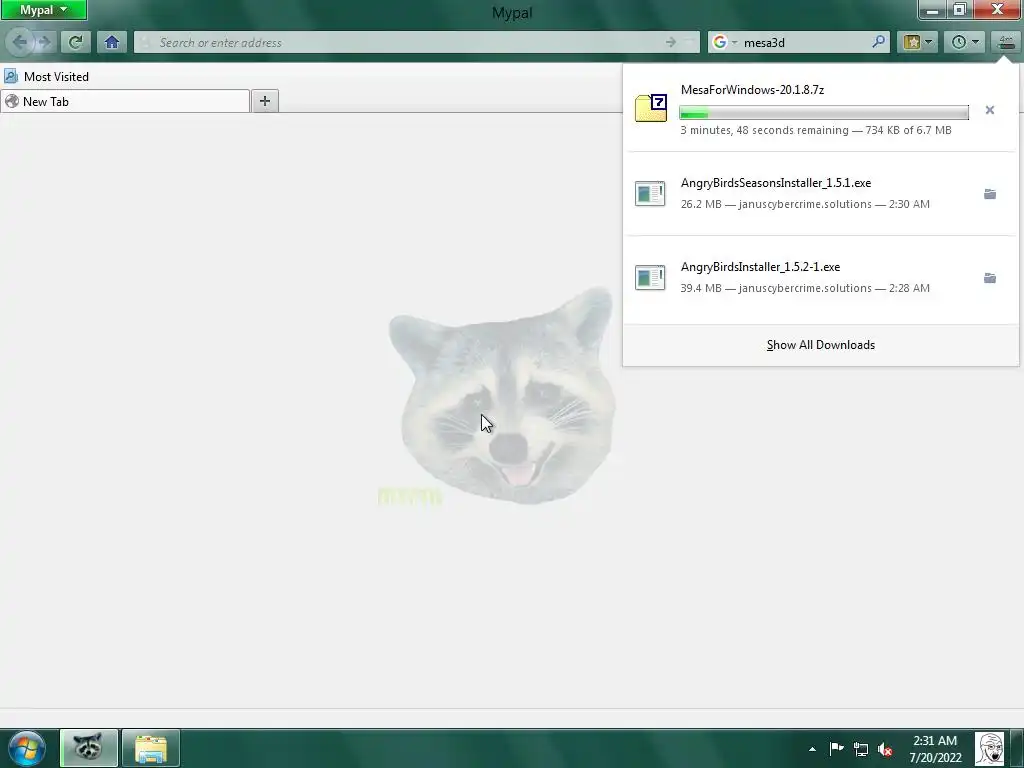Open the Mypal application menu
Viewport: 1024px width, 768px height.
click(43, 10)
